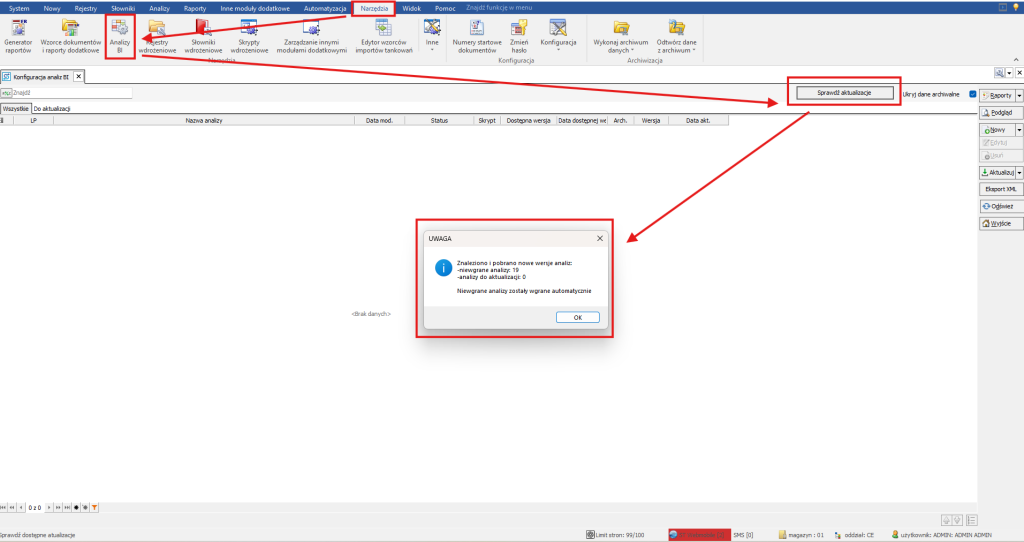Close the Konfiguracja analiz BI tab
Screen dimensions: 1024x542
(78, 76)
